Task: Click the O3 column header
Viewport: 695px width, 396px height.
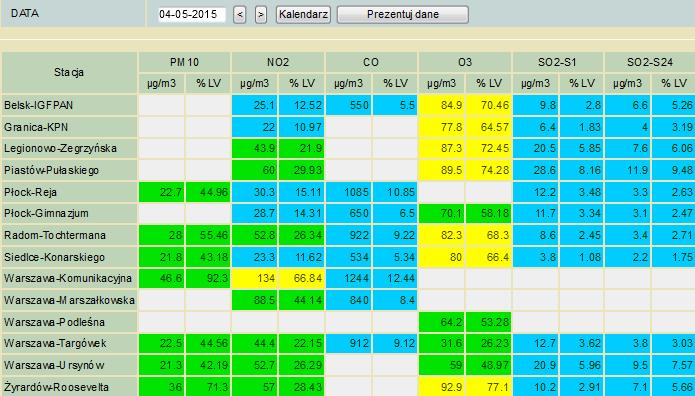Action: coord(465,63)
